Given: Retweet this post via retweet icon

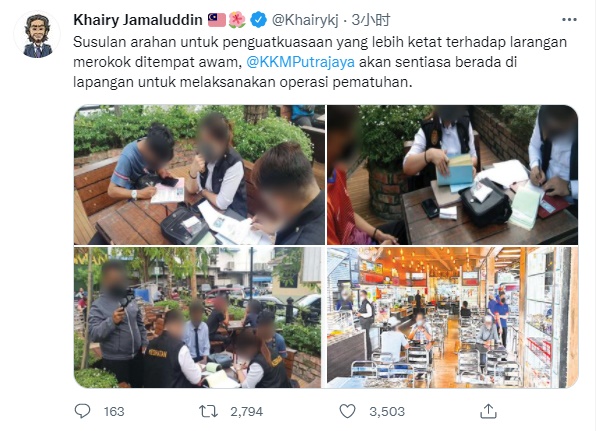Looking at the screenshot, I should pos(208,411).
